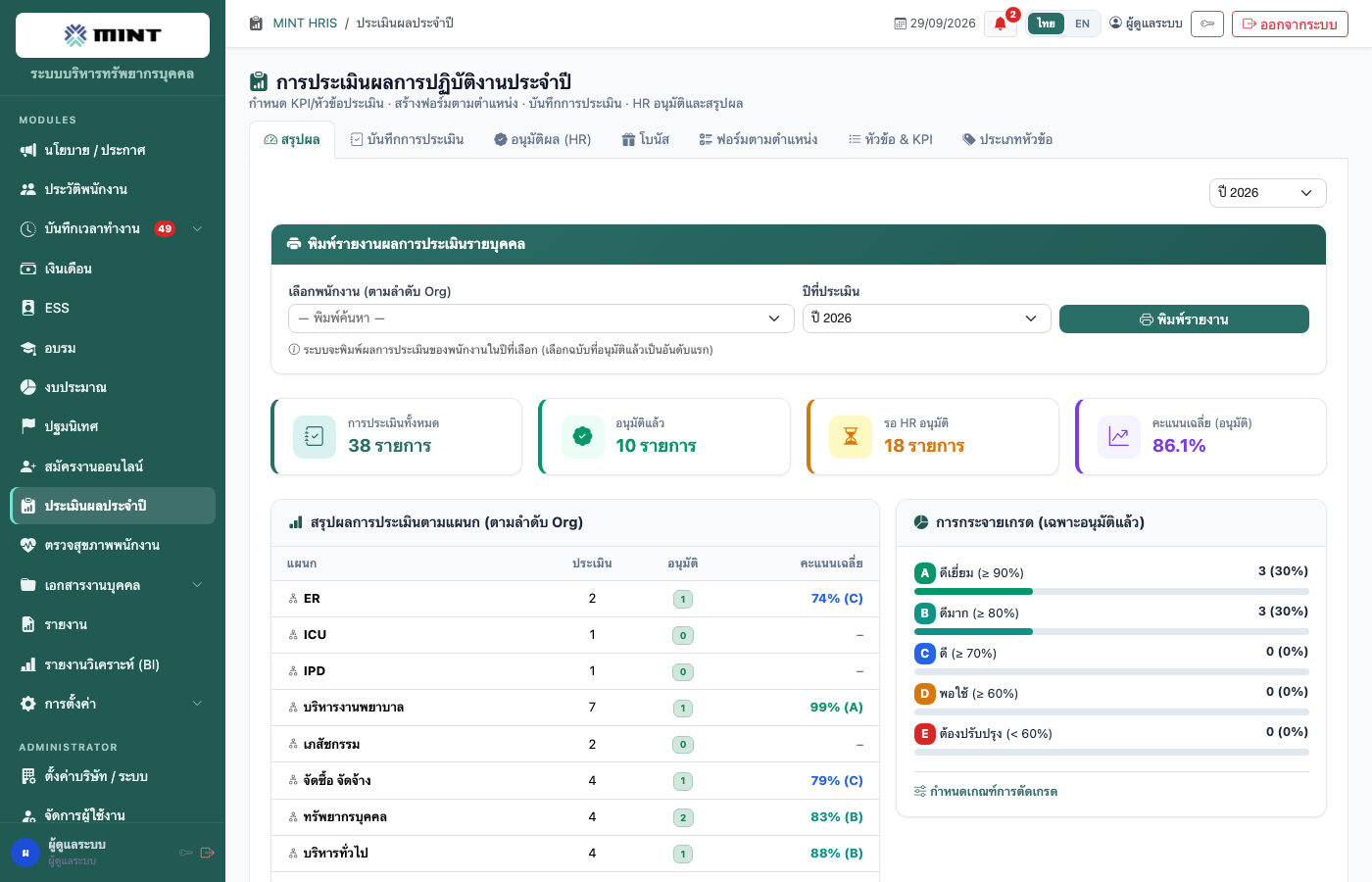Click grade B ดีมาก progress bar

coord(1111,631)
